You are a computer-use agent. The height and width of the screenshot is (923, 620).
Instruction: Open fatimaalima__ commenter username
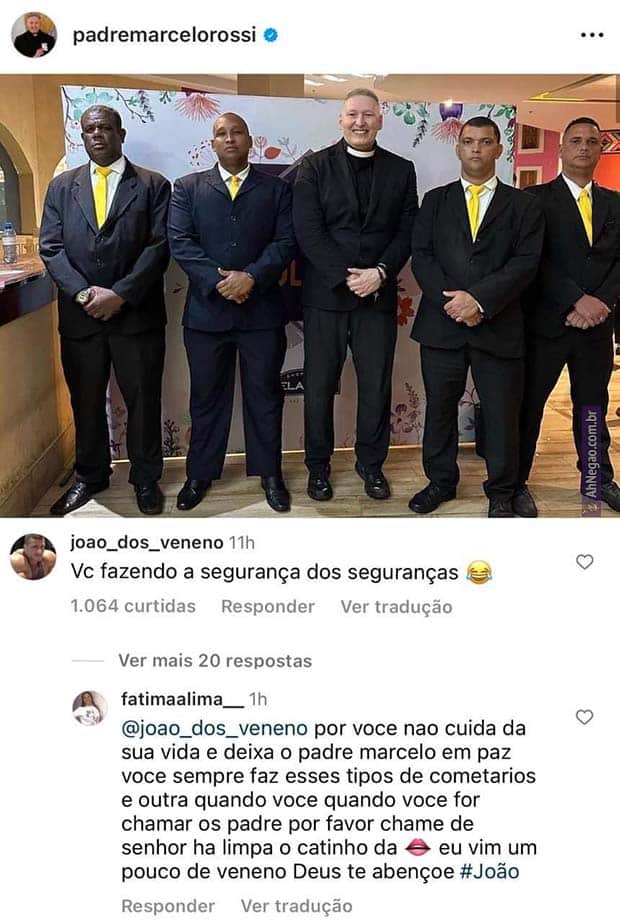(x=182, y=699)
